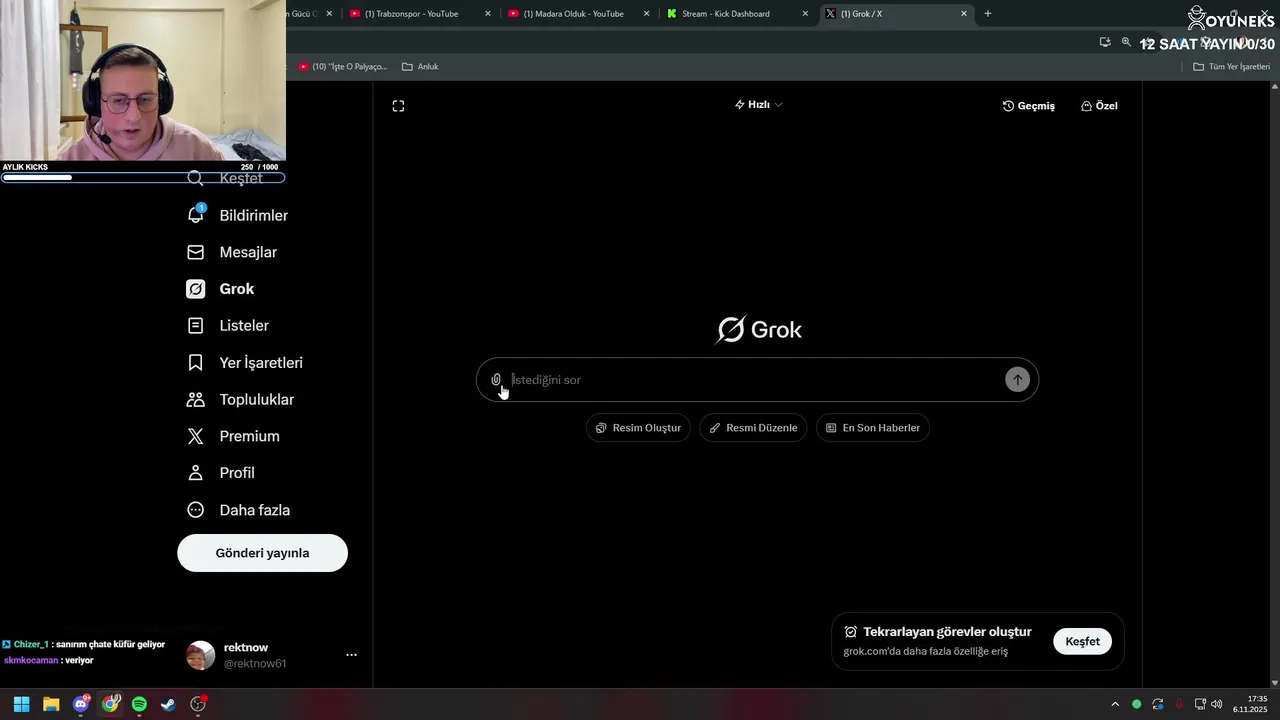Viewport: 1280px width, 720px height.
Task: Focus the İstediğini sor input field
Action: coord(755,380)
